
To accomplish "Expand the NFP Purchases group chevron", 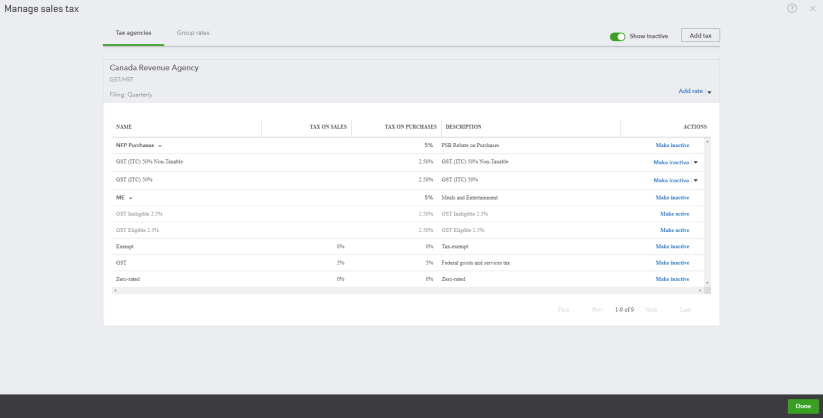I will pyautogui.click(x=159, y=145).
